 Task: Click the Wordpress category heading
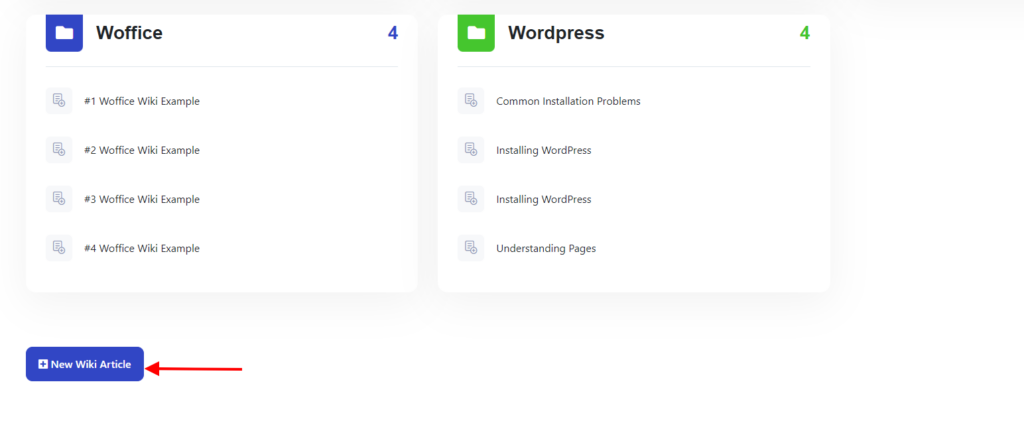pos(556,33)
